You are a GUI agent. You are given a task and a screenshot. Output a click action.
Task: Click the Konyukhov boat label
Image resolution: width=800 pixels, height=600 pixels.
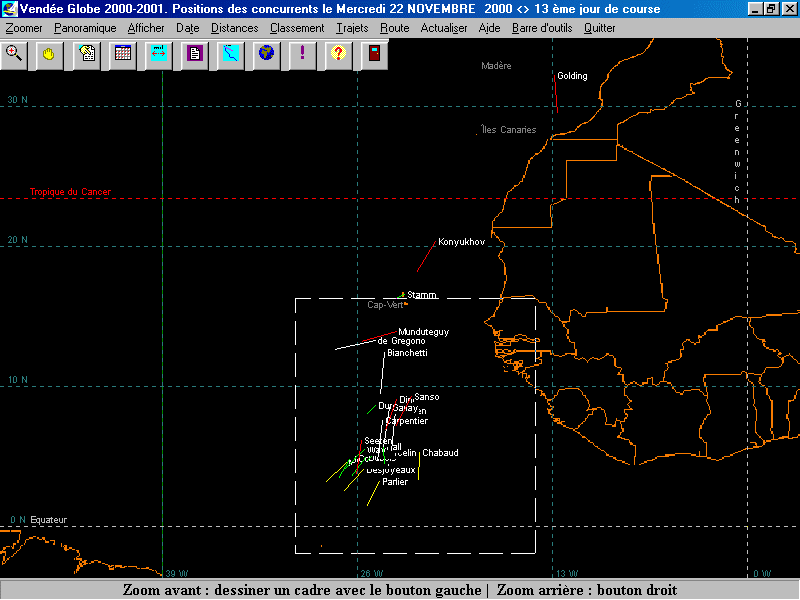click(461, 242)
